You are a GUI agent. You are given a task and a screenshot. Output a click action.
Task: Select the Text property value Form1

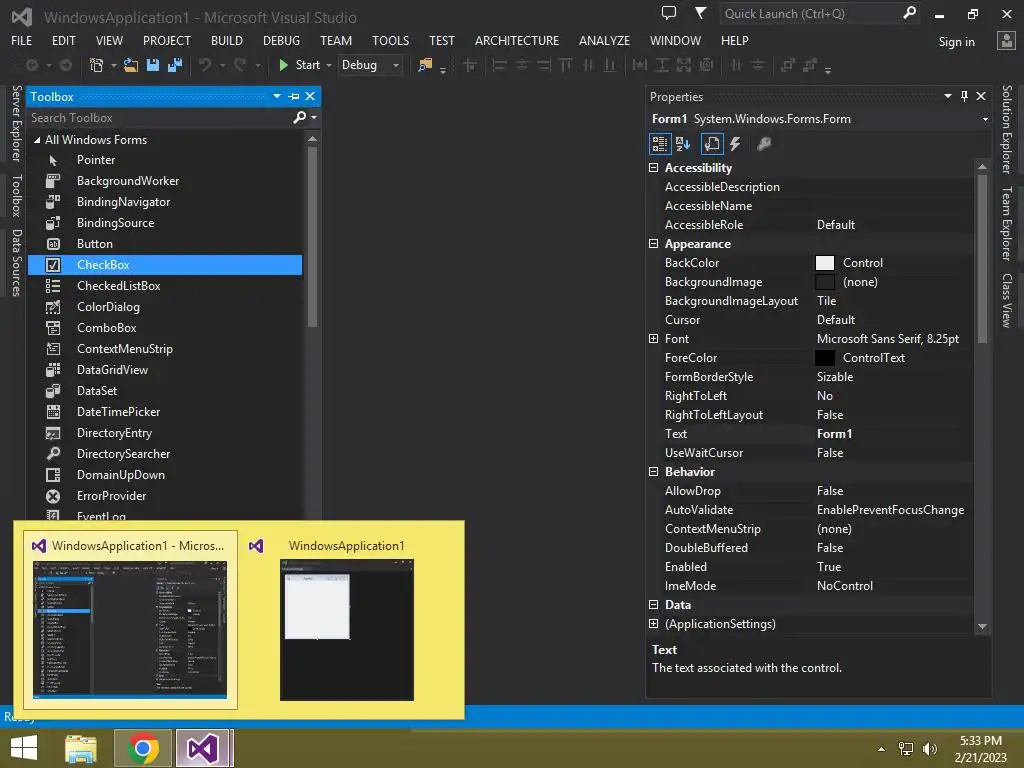pos(835,434)
